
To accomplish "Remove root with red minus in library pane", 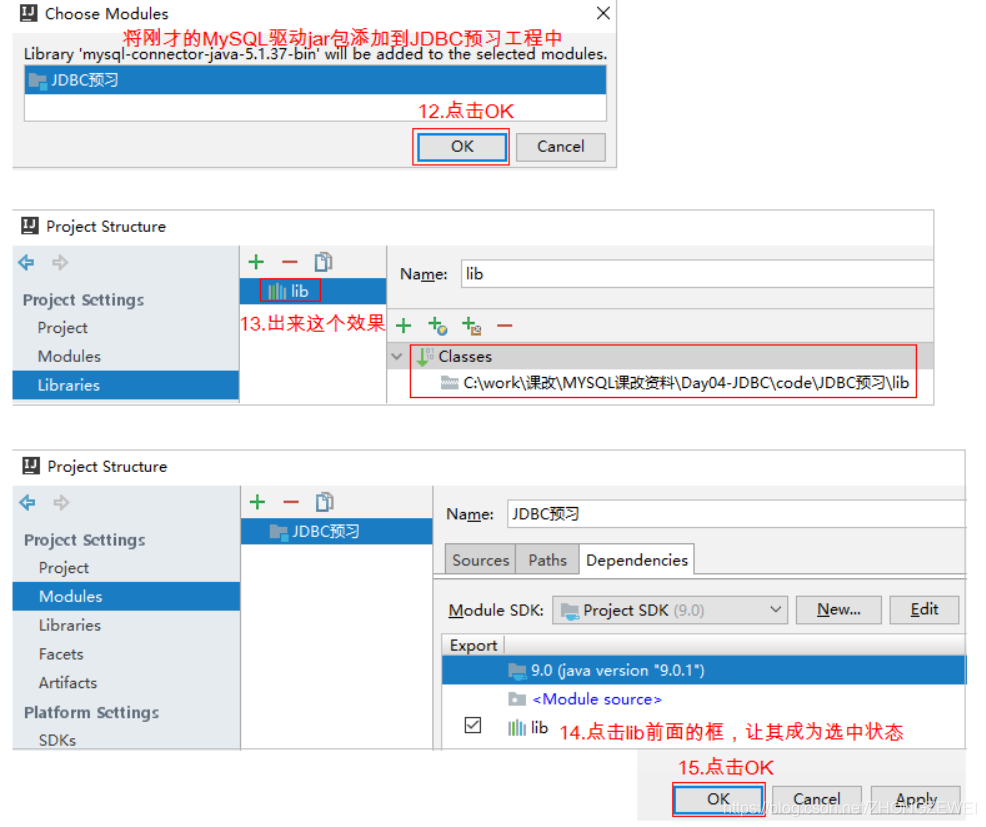I will click(x=504, y=326).
